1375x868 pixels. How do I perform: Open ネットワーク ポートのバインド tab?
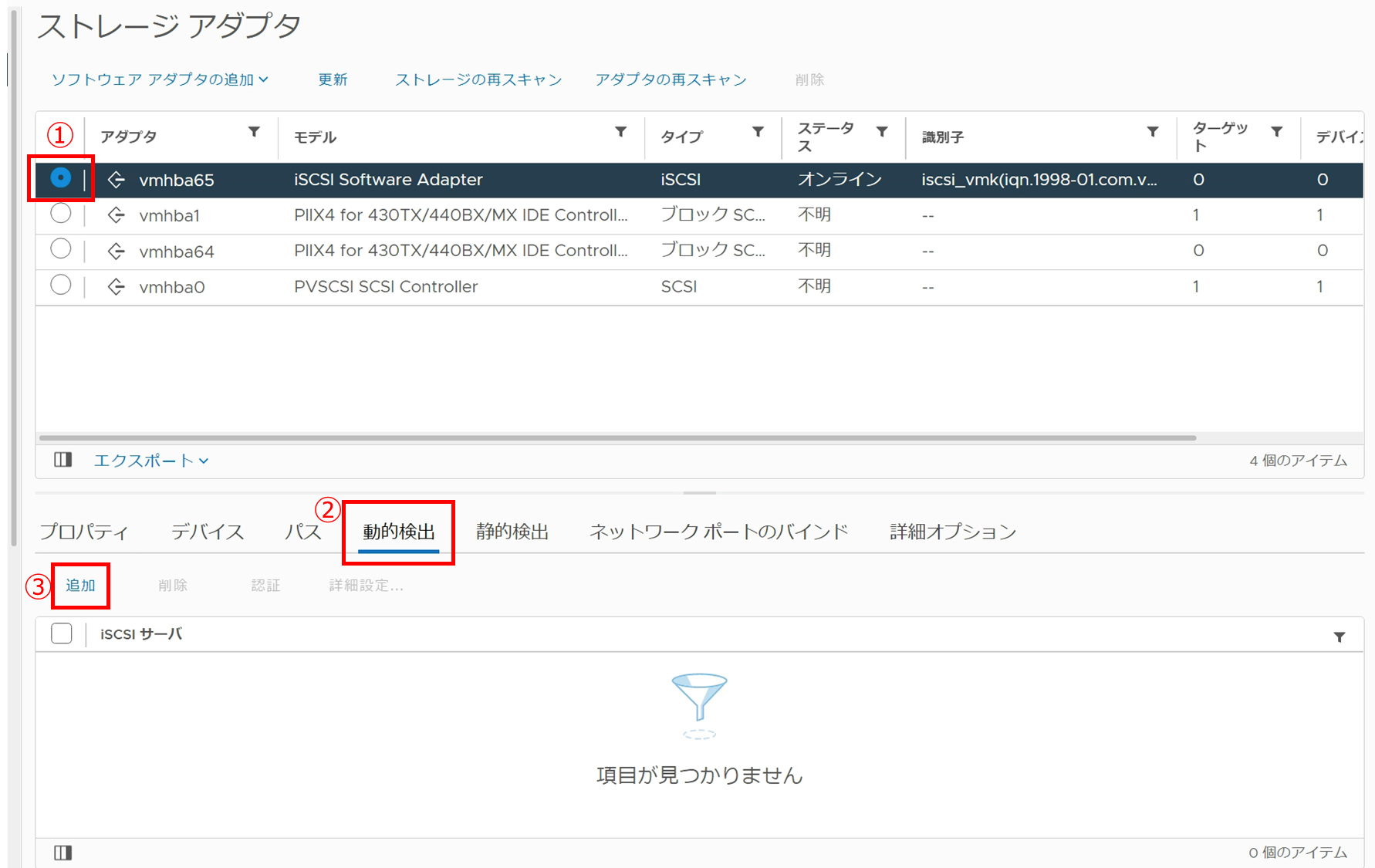click(x=718, y=532)
